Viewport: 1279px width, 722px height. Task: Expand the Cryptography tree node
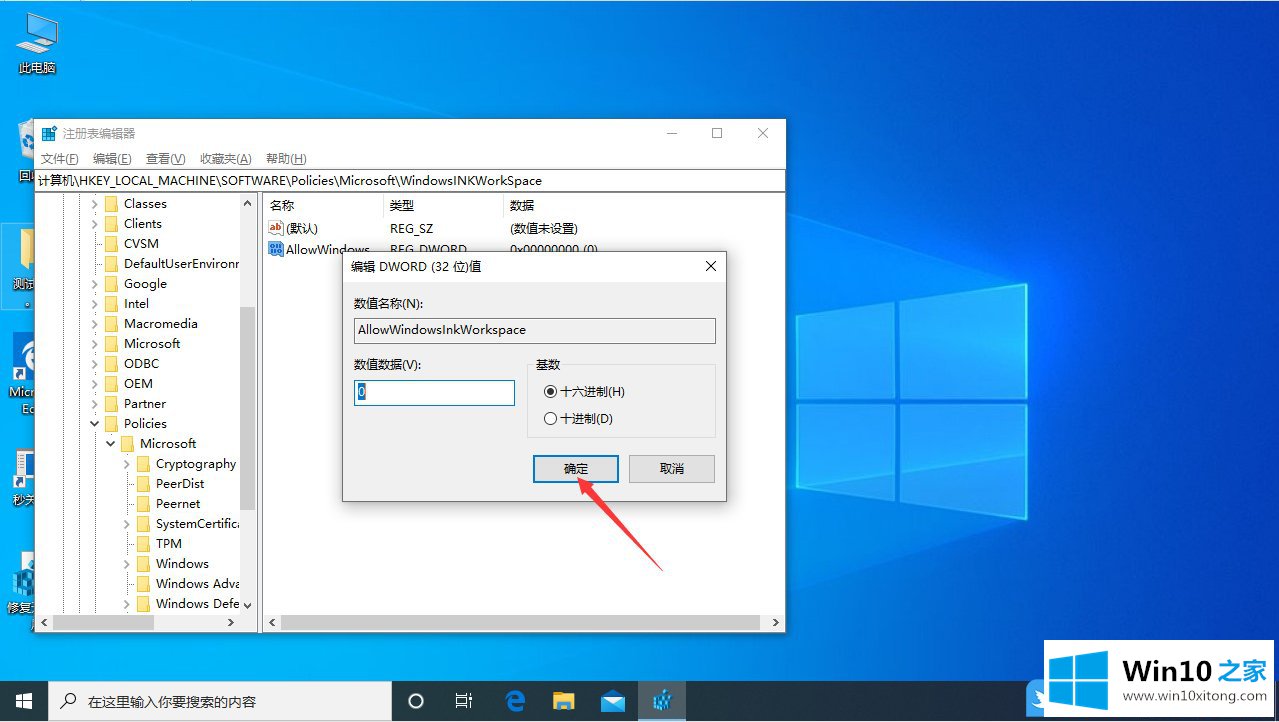coord(127,464)
